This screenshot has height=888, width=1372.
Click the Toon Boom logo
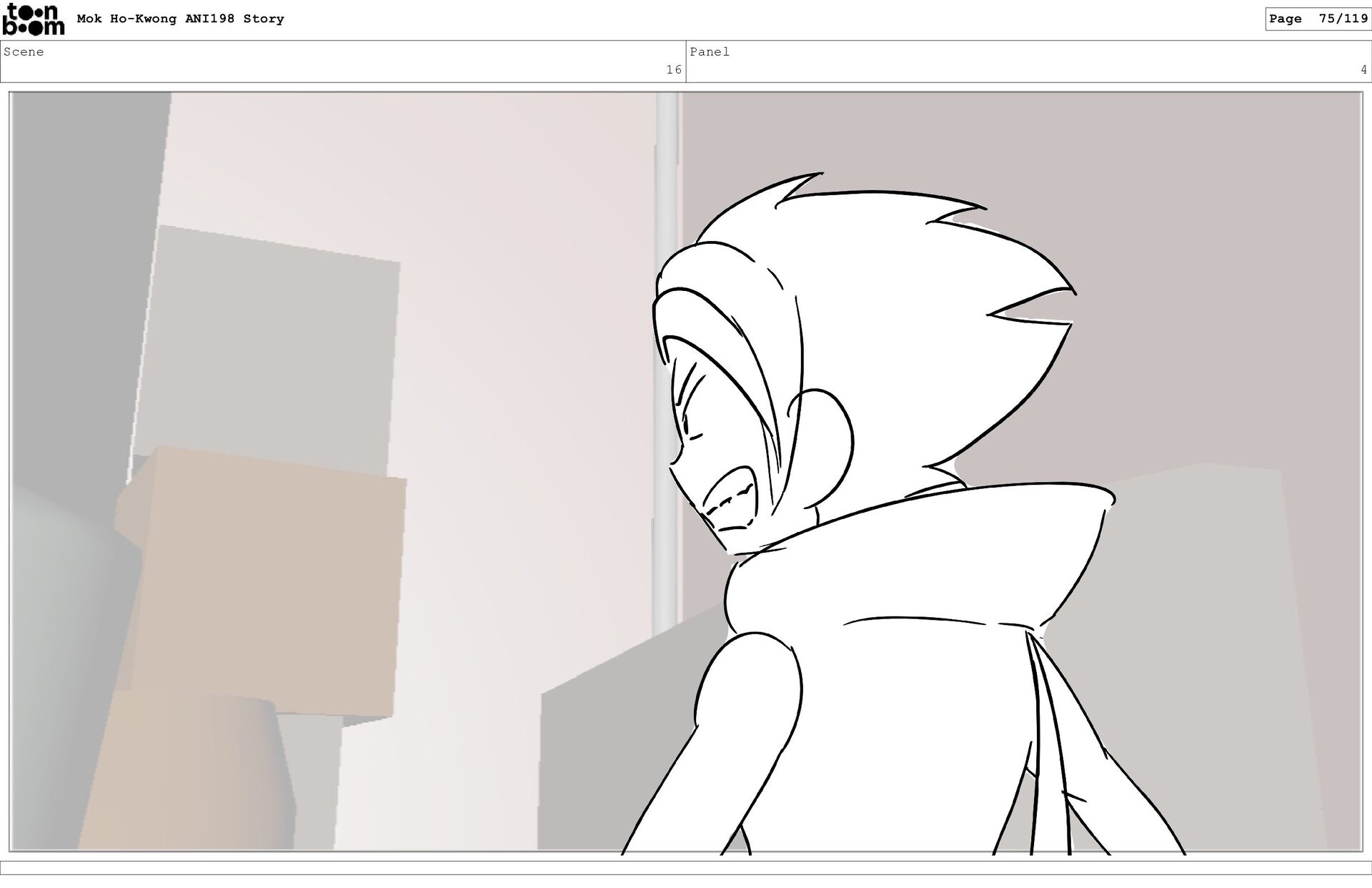33,19
